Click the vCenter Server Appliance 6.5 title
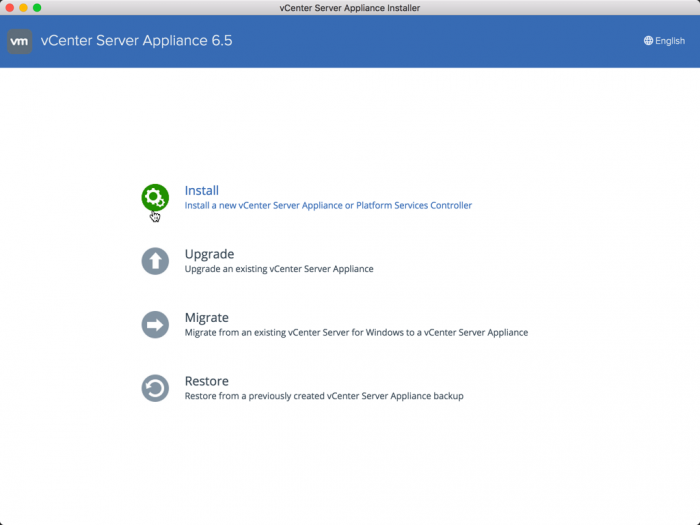The width and height of the screenshot is (700, 525). pyautogui.click(x=136, y=41)
